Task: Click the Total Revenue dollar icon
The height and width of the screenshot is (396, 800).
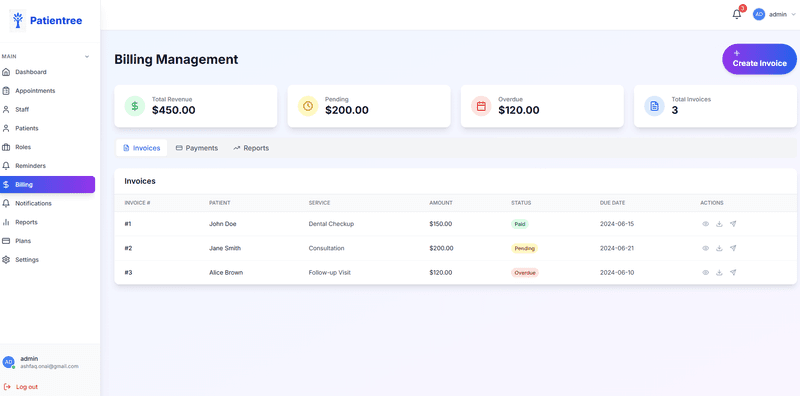Action: click(135, 106)
